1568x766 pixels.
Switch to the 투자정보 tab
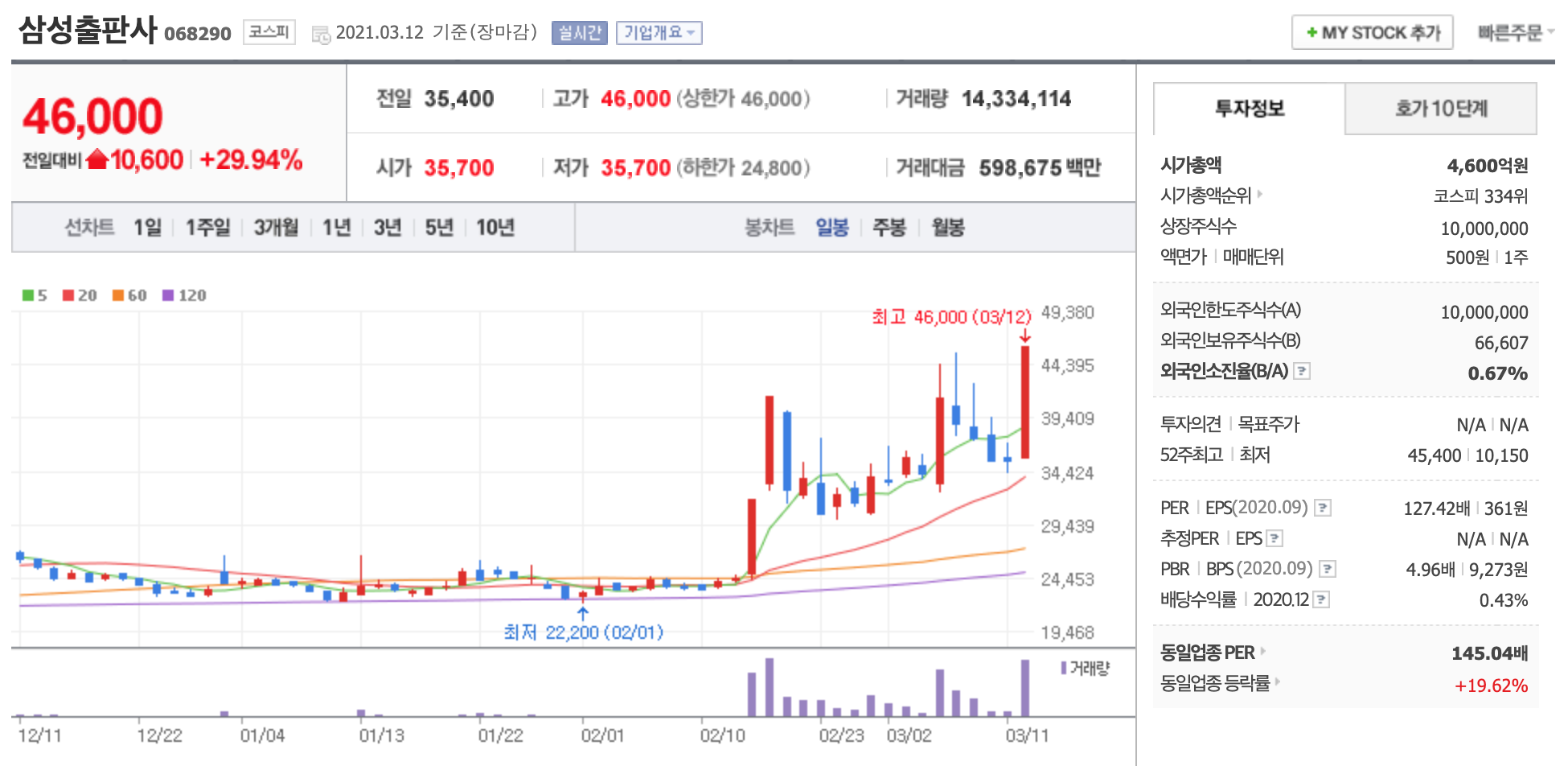[x=1249, y=109]
